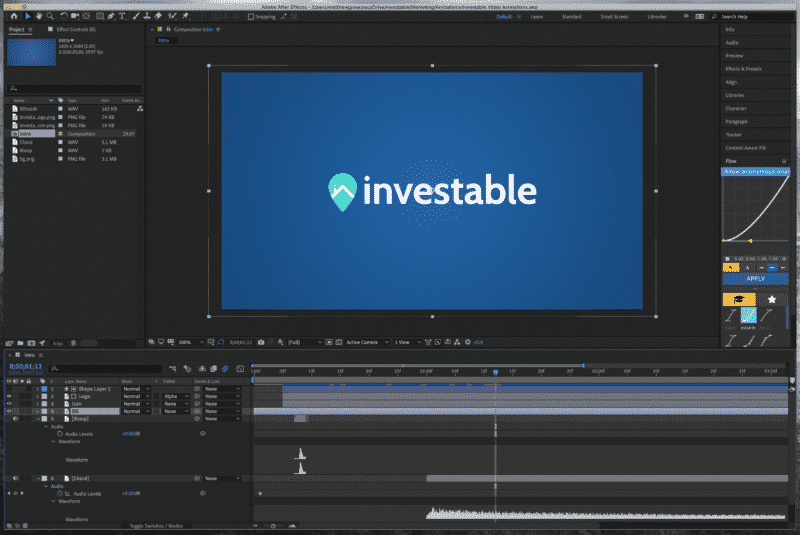Click the timeline current timecode 0;00;01;12
This screenshot has height=535, width=800.
coord(26,367)
